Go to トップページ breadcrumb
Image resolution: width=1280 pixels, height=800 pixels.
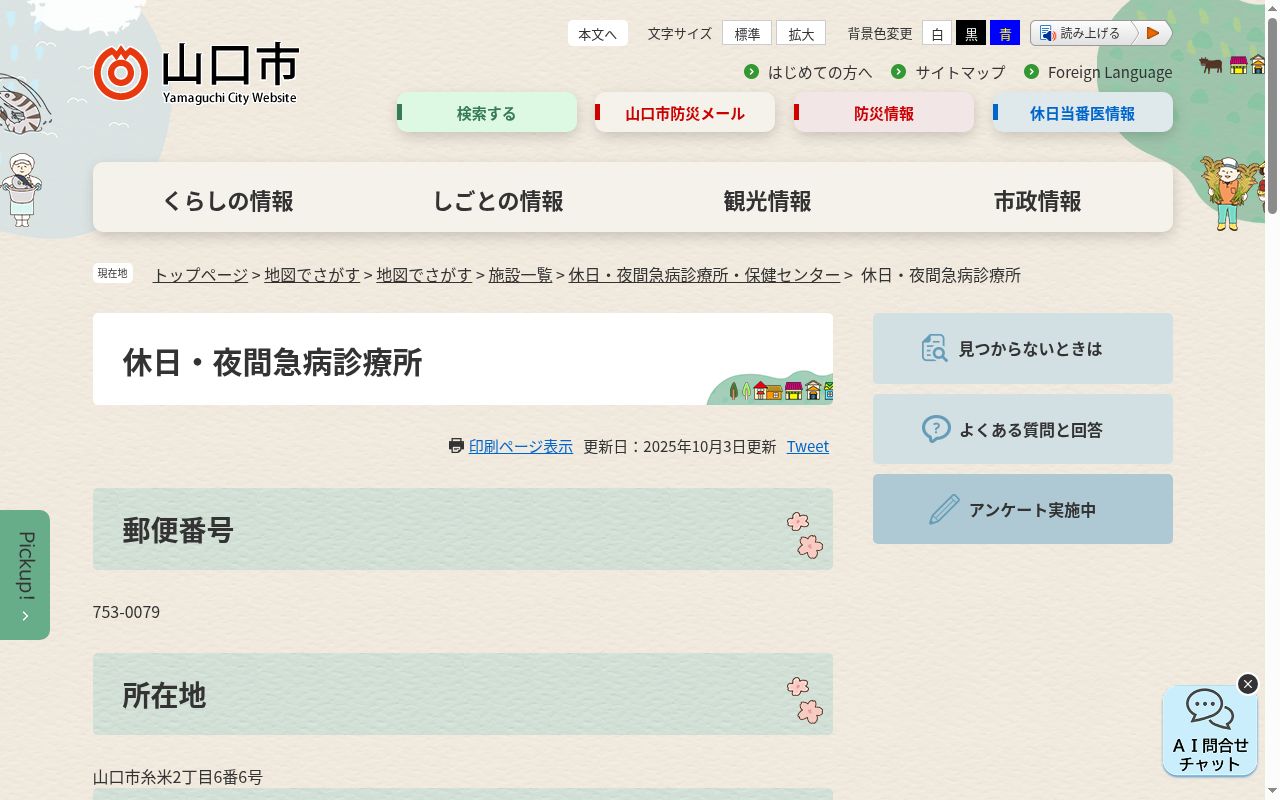pos(200,275)
